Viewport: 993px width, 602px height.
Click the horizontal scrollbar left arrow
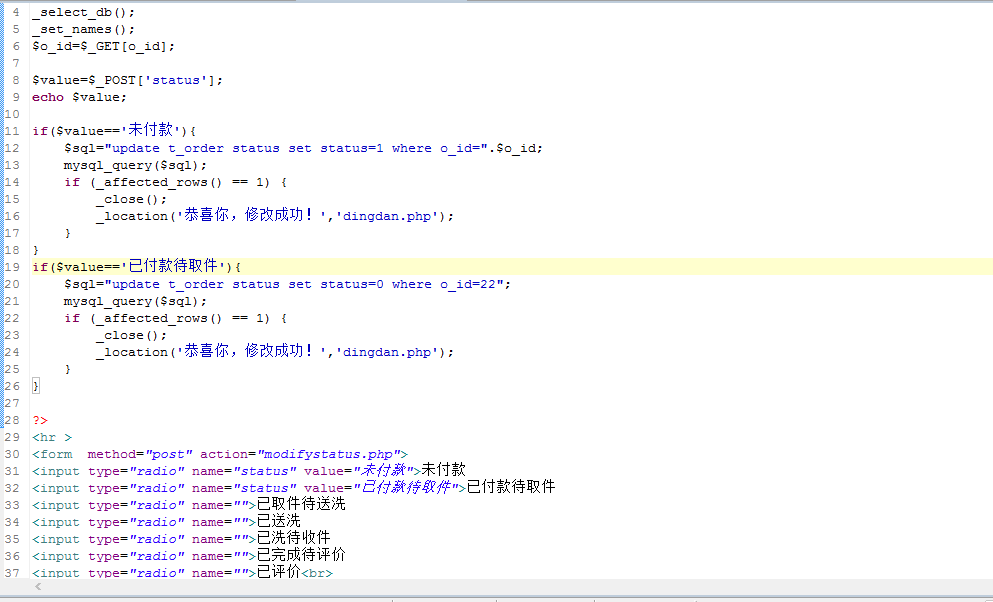[x=38, y=587]
